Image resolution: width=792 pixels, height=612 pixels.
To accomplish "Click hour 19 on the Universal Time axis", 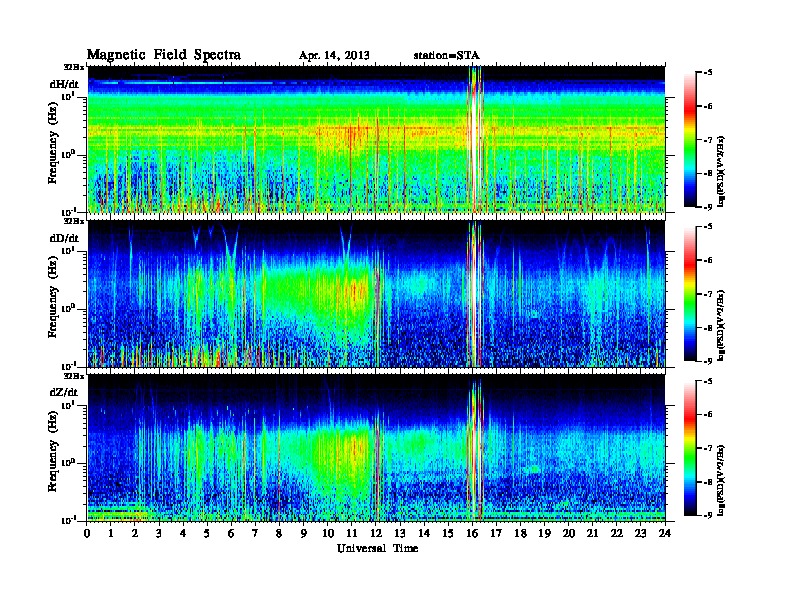I will (544, 533).
